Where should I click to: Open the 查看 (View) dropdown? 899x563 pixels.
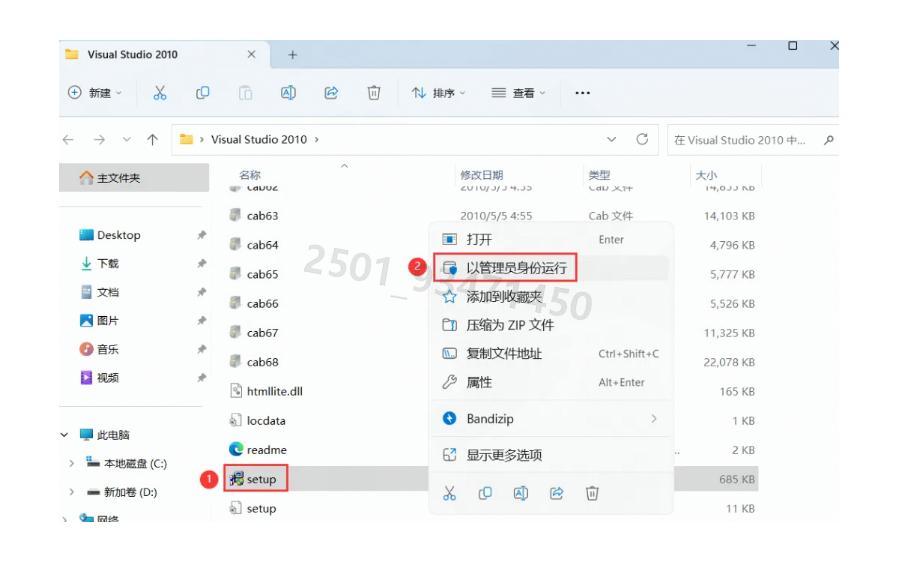[518, 93]
